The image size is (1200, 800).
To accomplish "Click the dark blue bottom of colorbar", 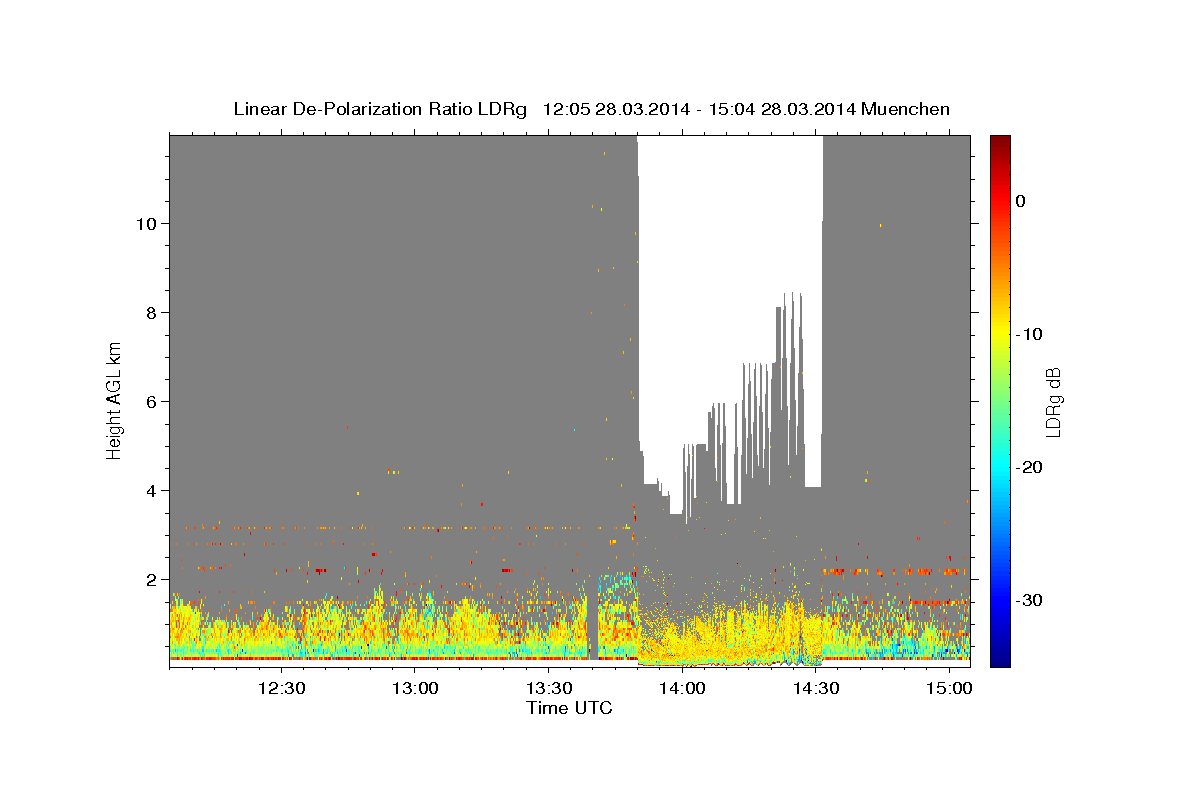I will (x=1000, y=655).
